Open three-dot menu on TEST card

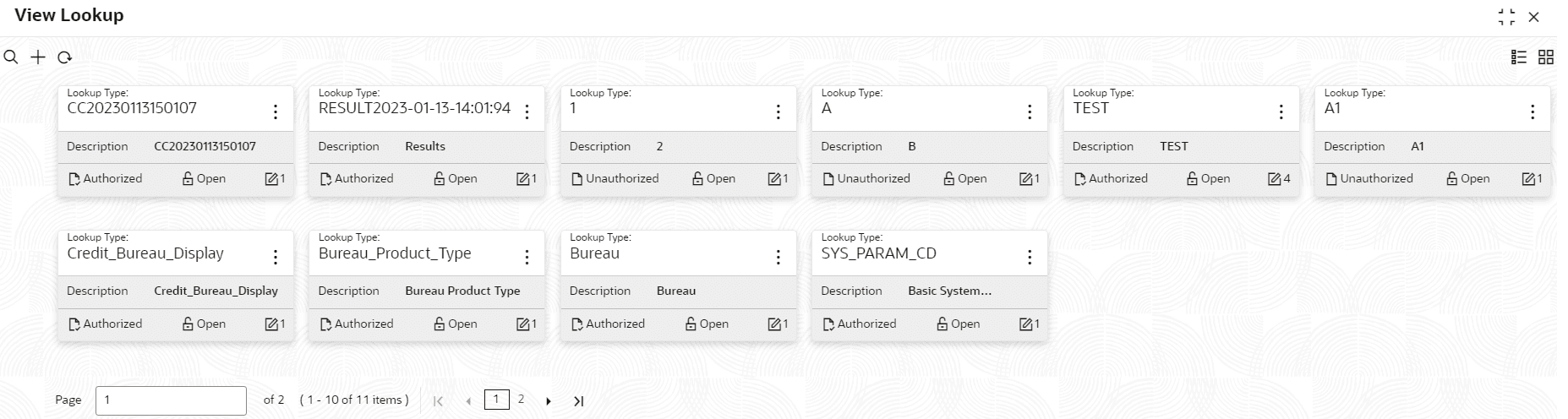tap(1281, 112)
